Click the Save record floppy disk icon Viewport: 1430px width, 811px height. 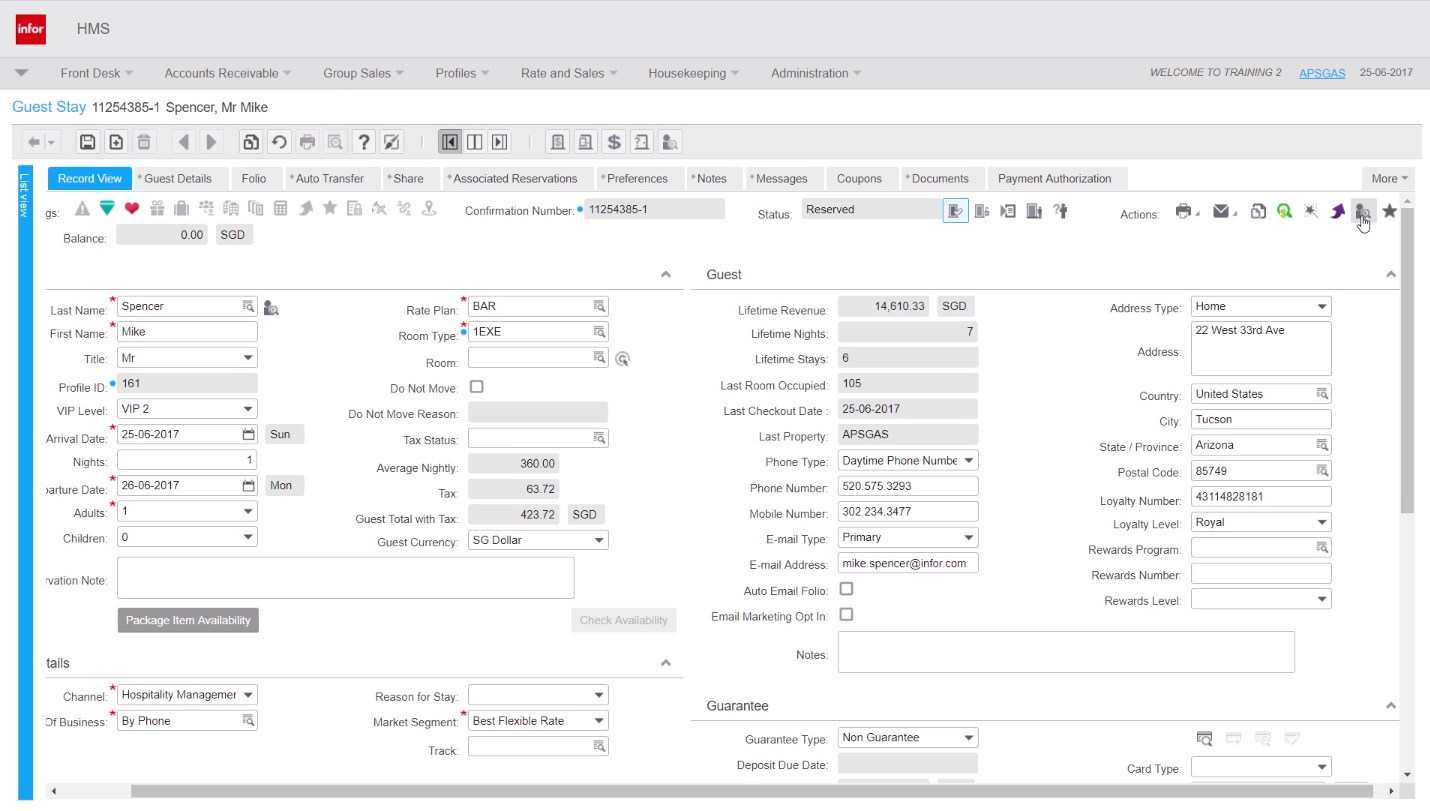click(88, 142)
